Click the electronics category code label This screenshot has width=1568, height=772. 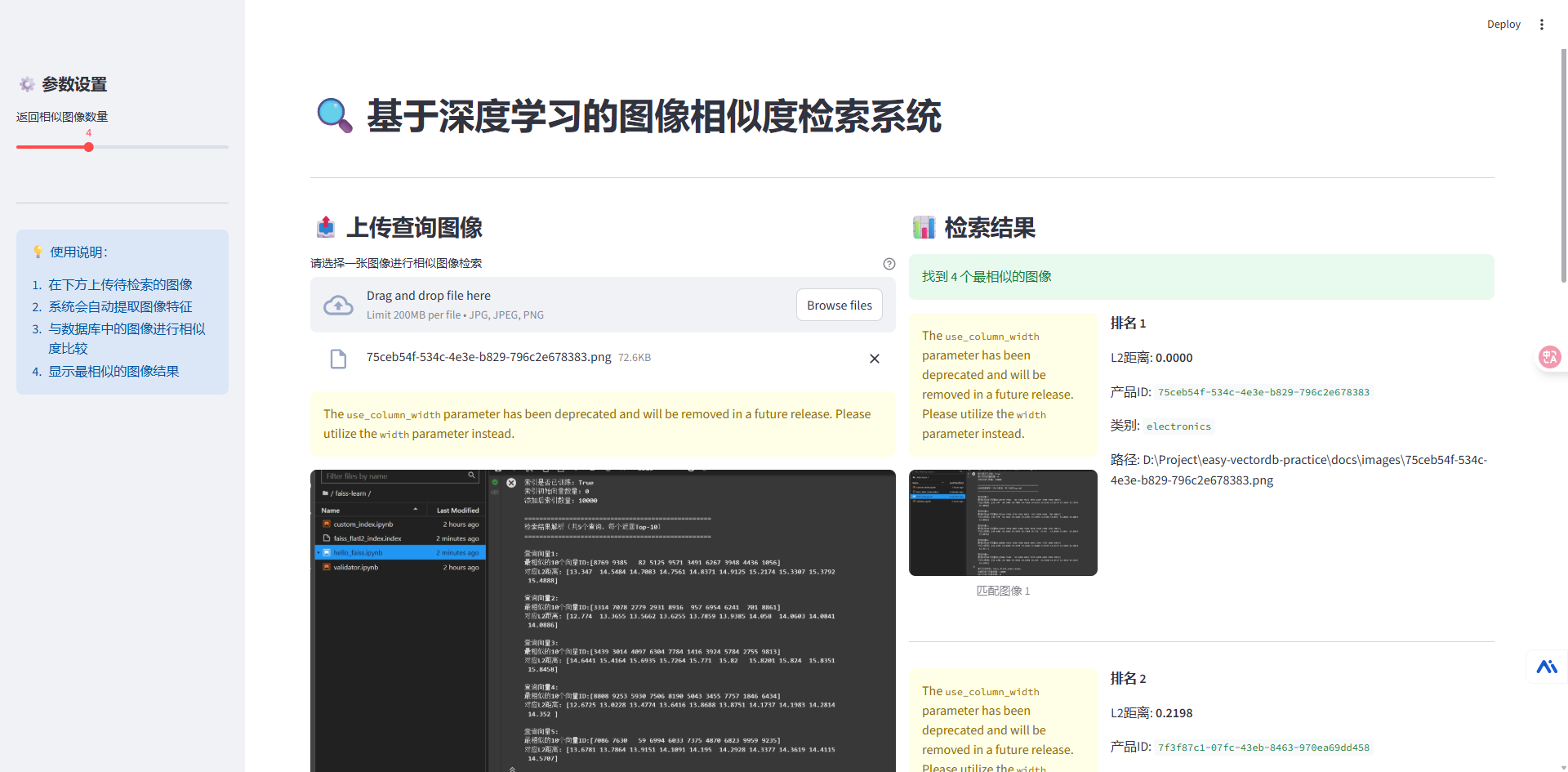pos(1178,426)
